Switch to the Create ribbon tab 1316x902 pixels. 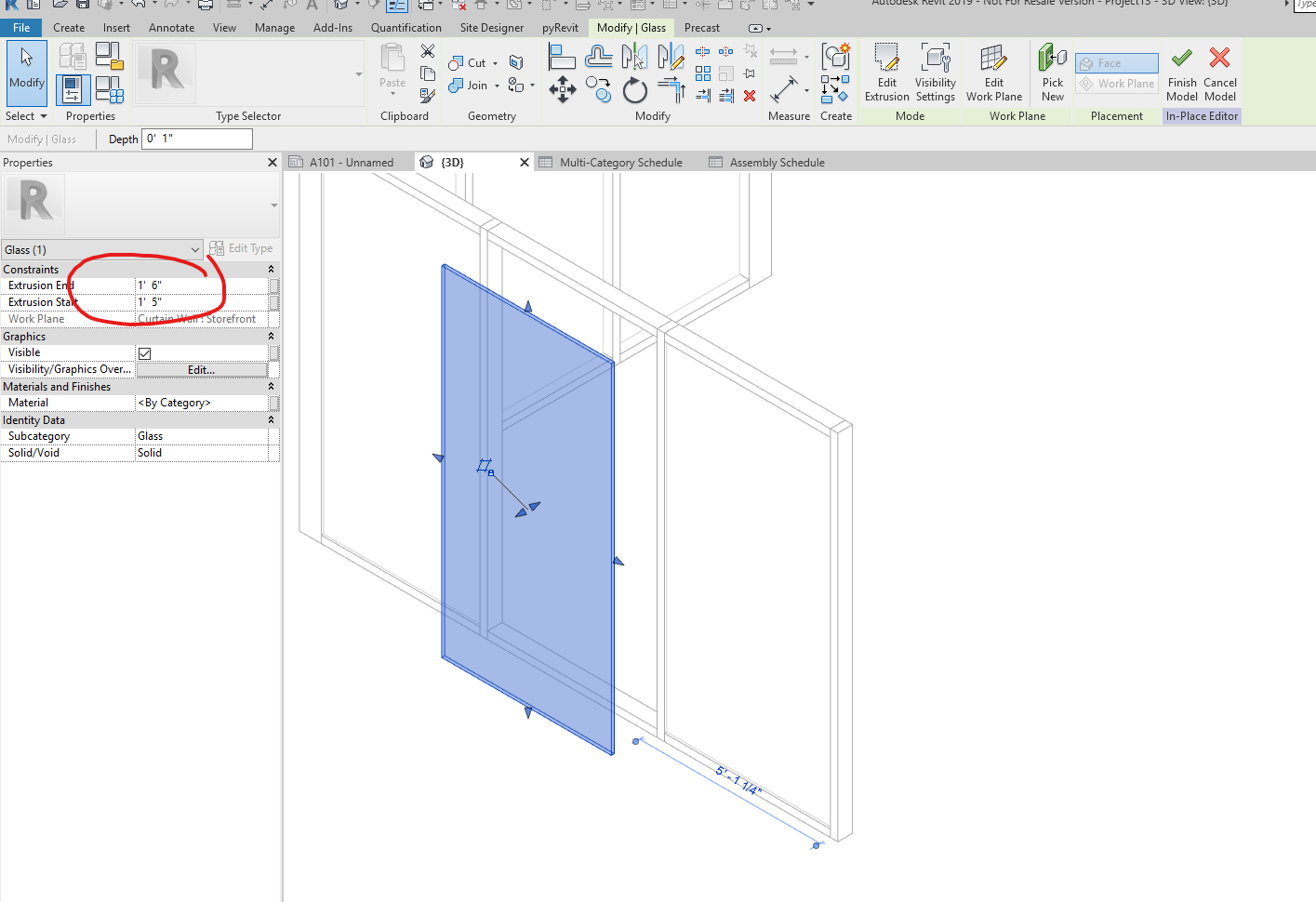pos(69,28)
